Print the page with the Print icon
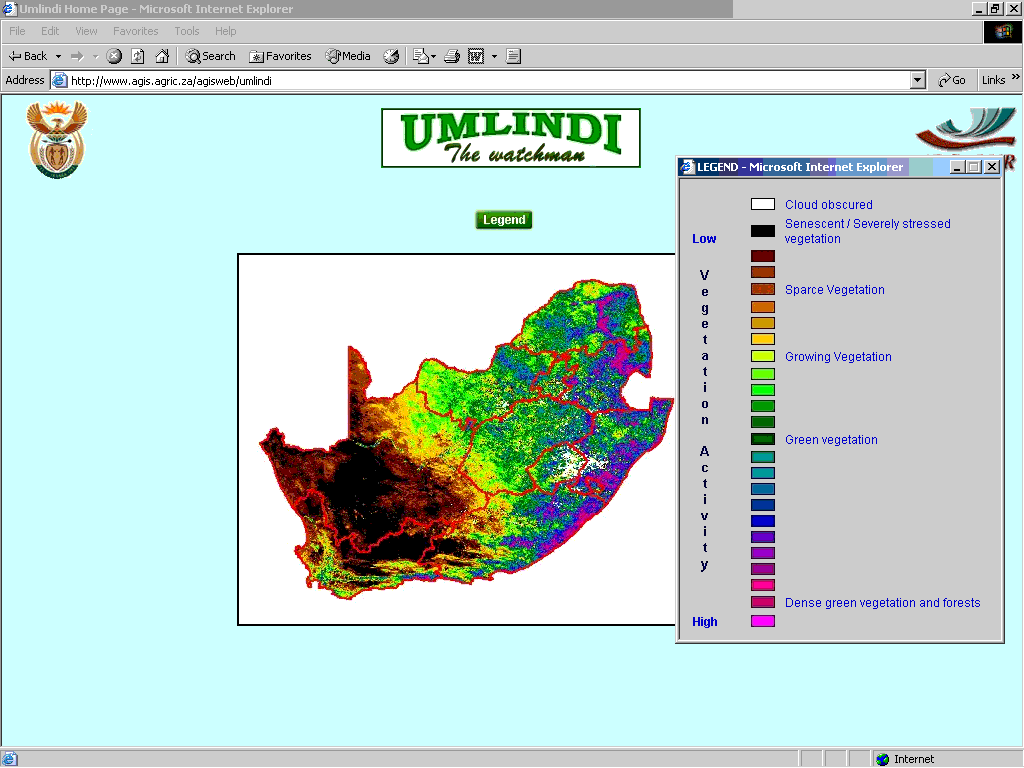Viewport: 1024px width, 768px height. (x=452, y=56)
